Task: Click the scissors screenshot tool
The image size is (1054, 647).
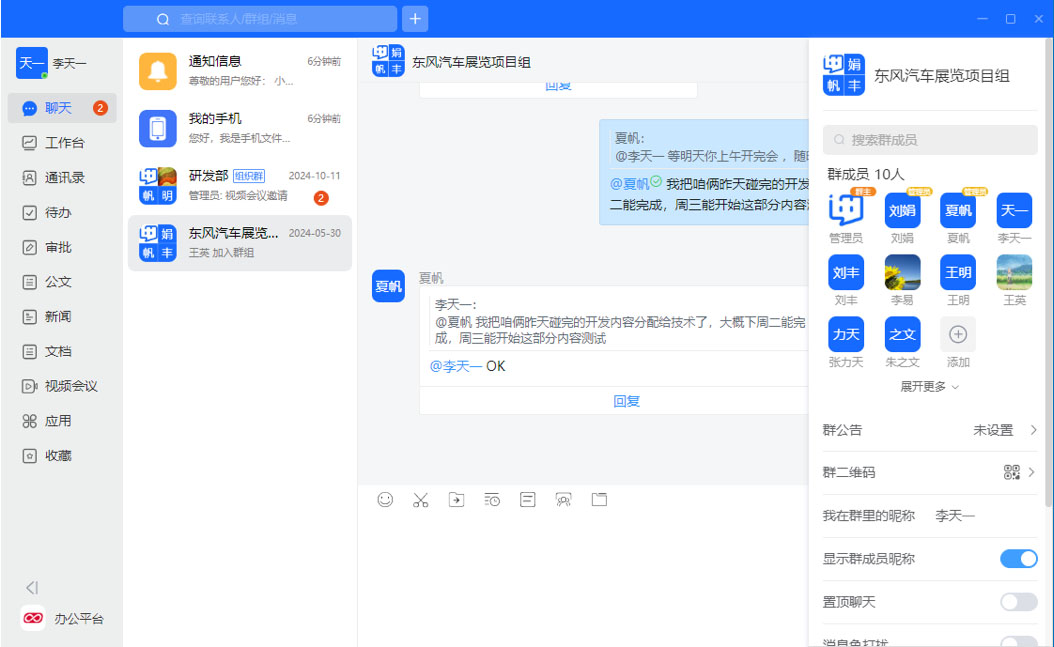Action: coord(421,500)
